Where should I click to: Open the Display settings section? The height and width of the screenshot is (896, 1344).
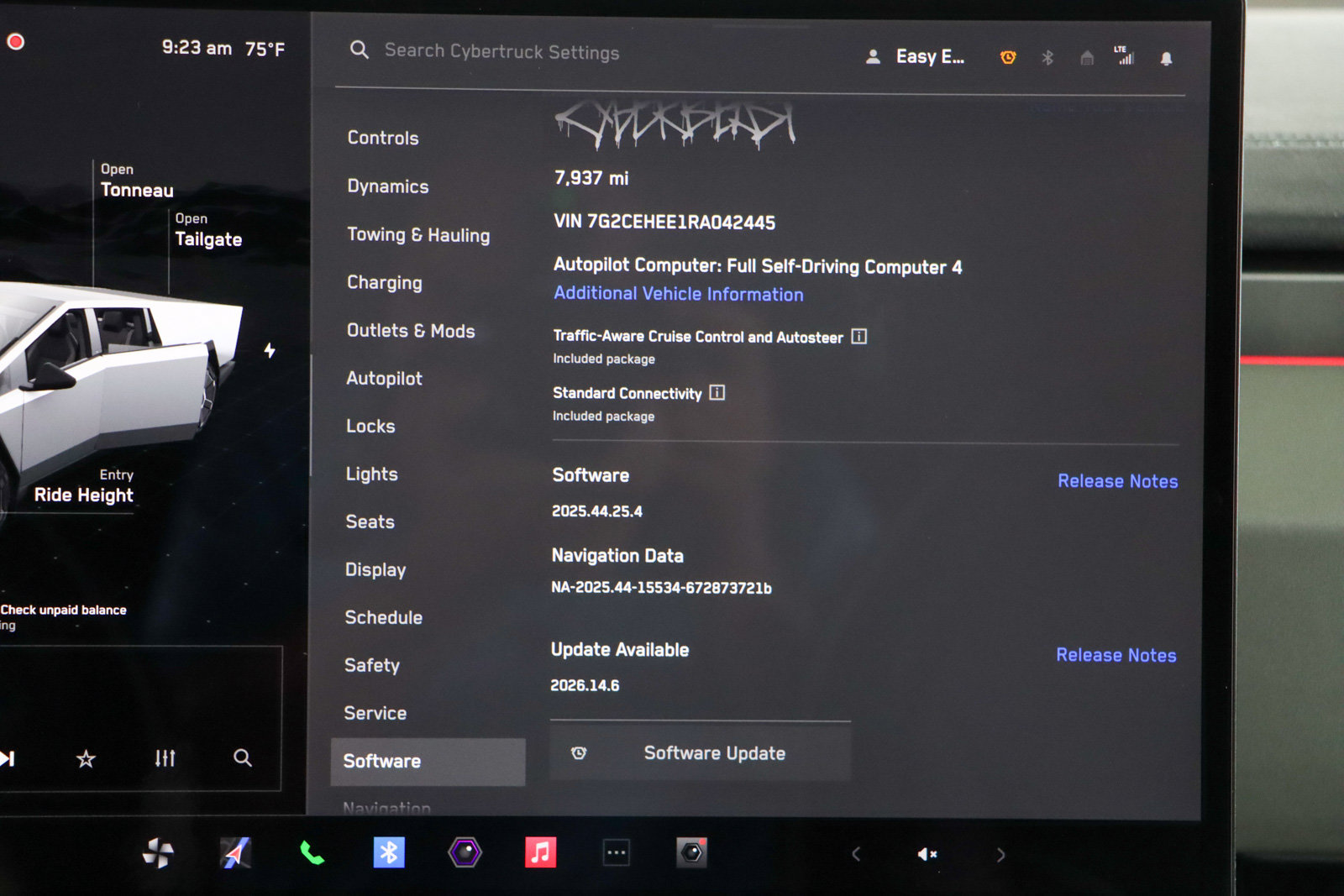coord(375,570)
